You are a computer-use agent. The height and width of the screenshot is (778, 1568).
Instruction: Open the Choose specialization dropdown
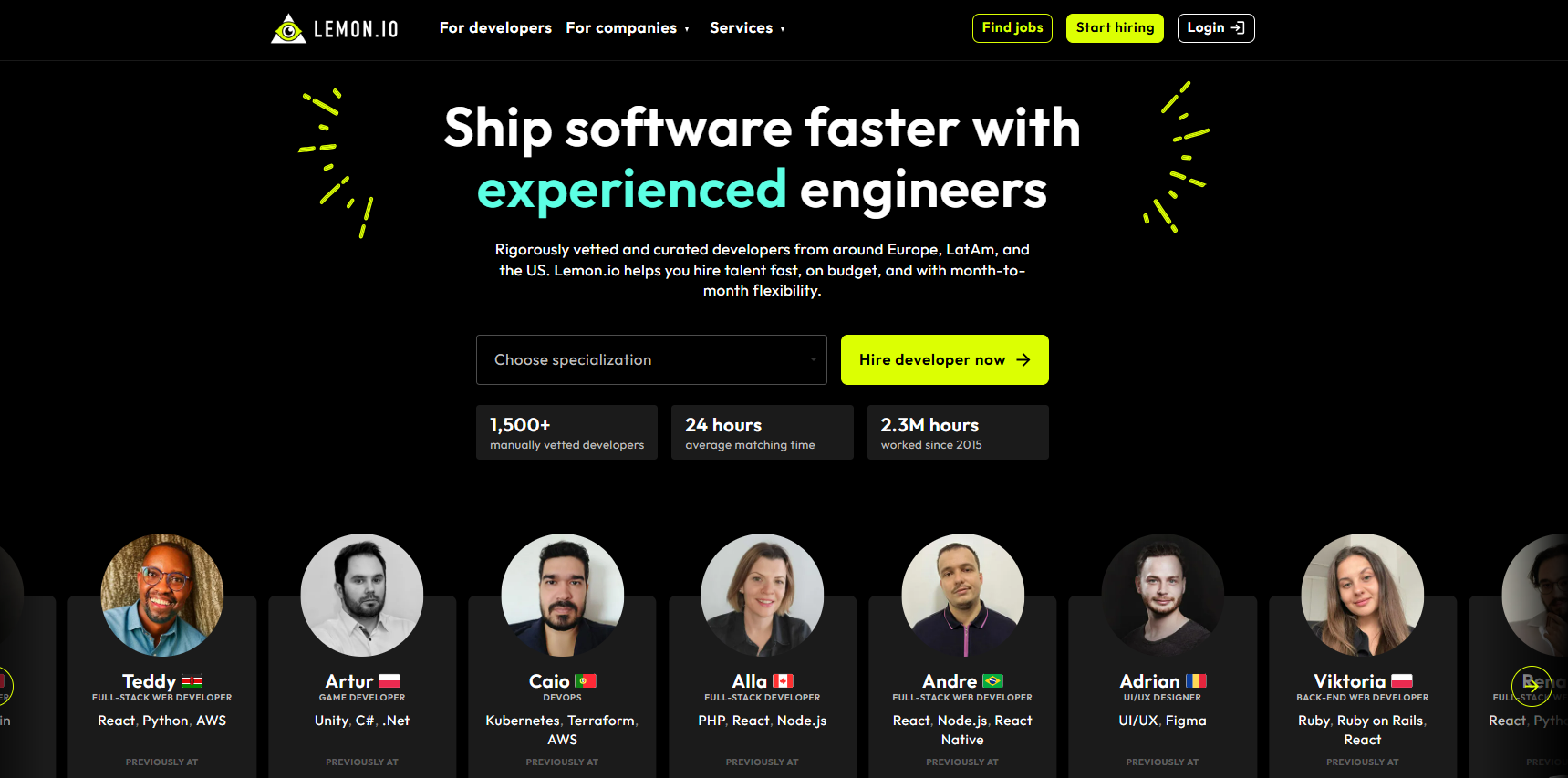tap(651, 359)
